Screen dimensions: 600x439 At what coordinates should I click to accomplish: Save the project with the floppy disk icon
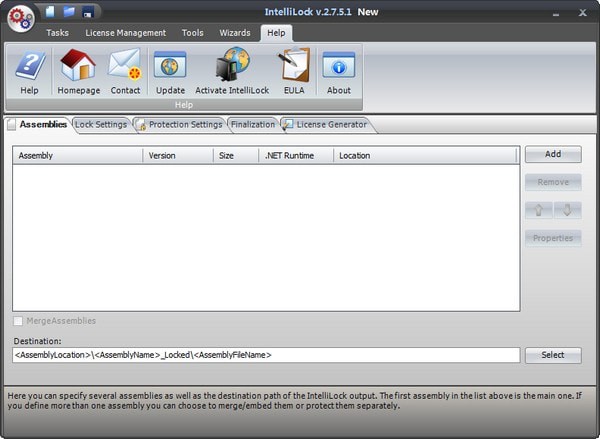coord(88,12)
